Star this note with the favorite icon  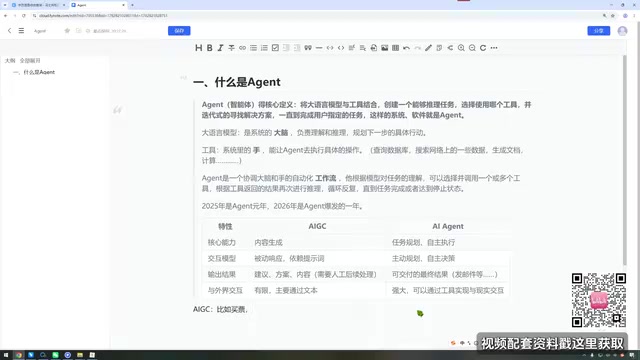click(67, 31)
